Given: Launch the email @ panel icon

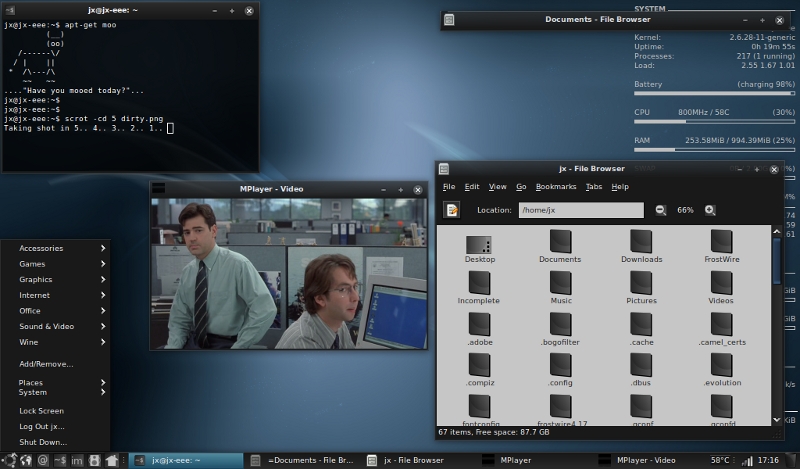Looking at the screenshot, I should (43, 460).
